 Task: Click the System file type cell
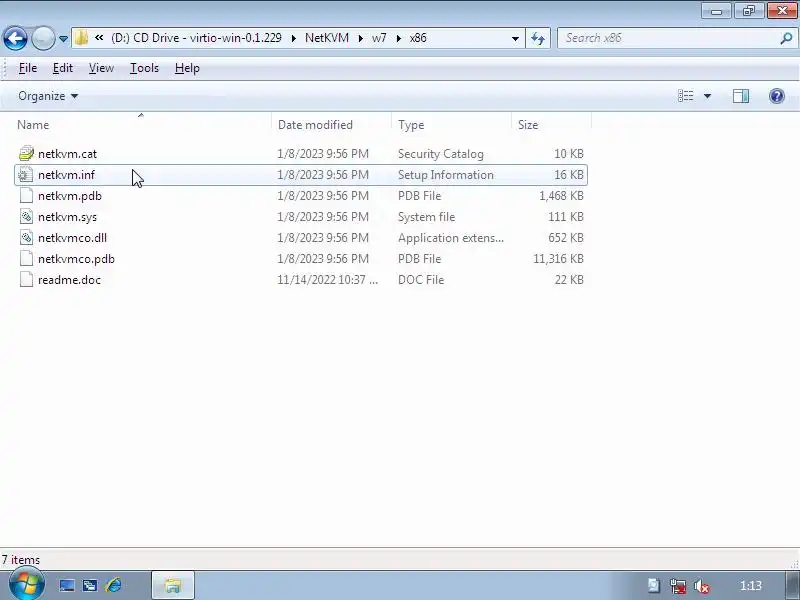(426, 217)
